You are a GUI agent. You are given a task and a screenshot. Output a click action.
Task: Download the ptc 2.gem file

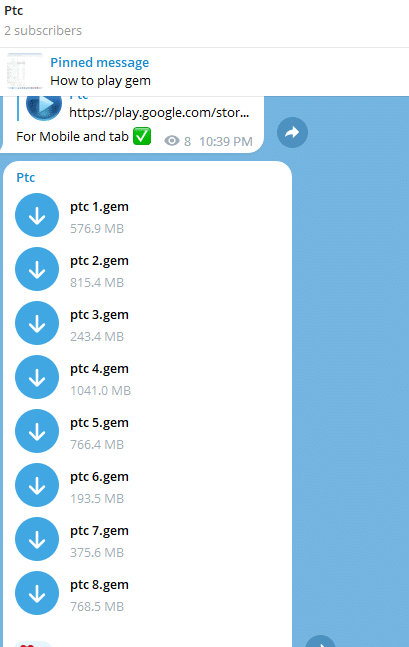37,269
